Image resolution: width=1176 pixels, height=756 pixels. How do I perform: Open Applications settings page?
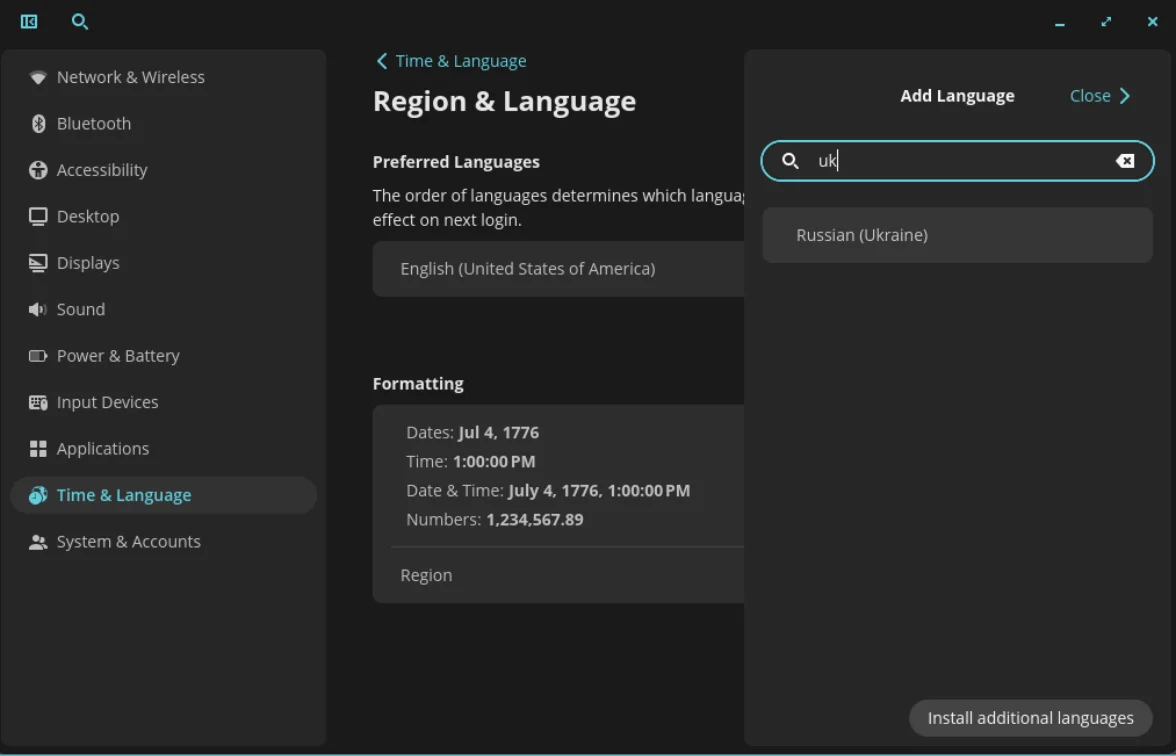click(102, 449)
